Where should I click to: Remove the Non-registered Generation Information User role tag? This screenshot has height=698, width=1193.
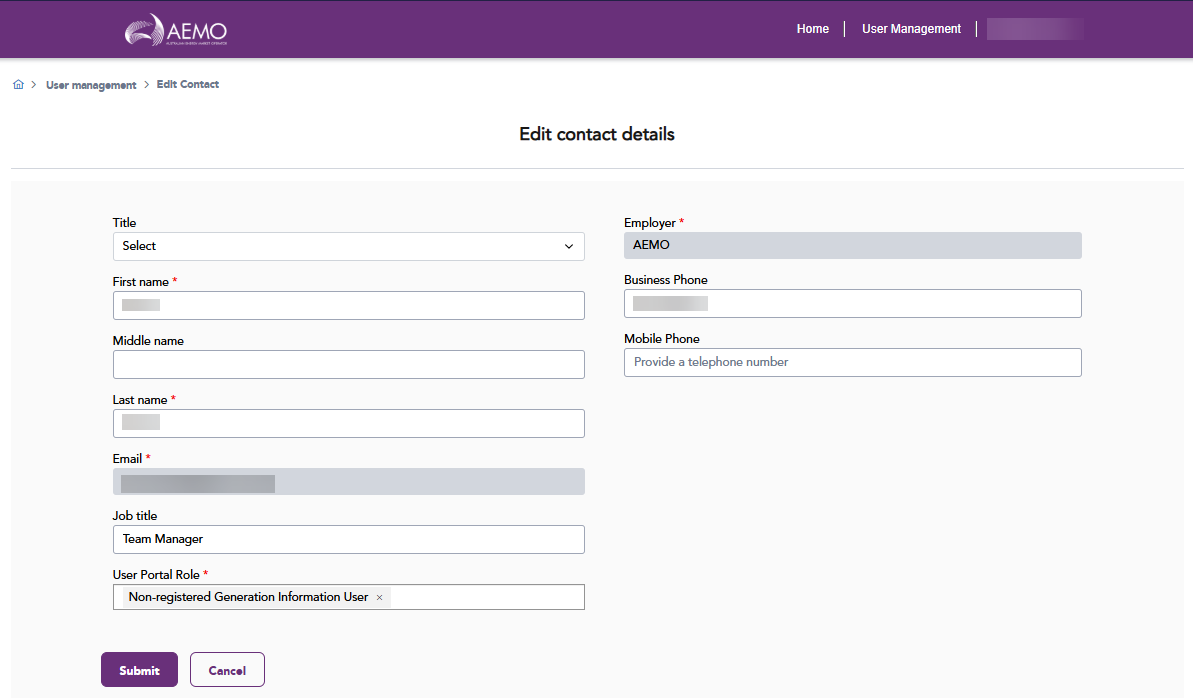379,598
